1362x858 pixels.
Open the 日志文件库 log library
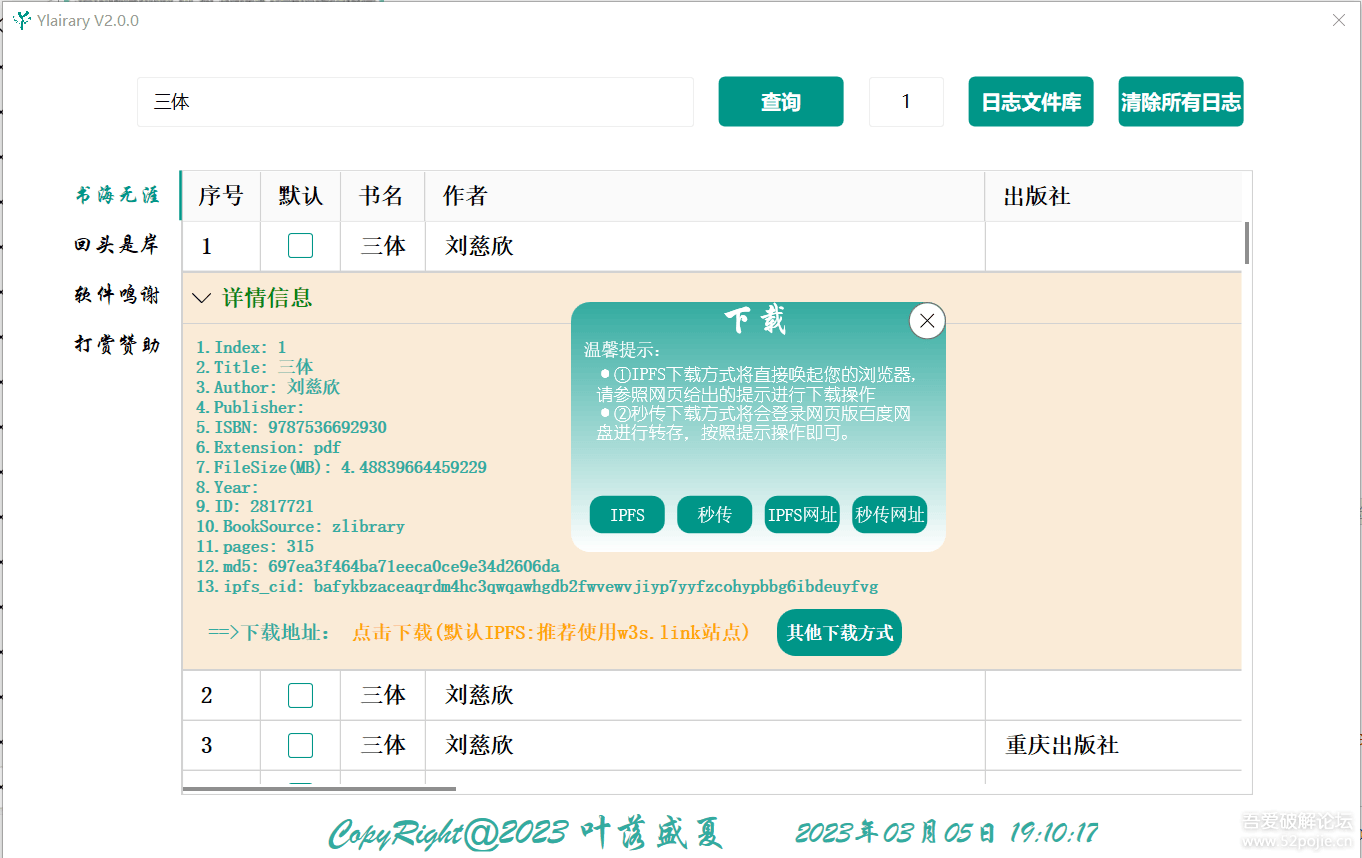[x=1031, y=101]
